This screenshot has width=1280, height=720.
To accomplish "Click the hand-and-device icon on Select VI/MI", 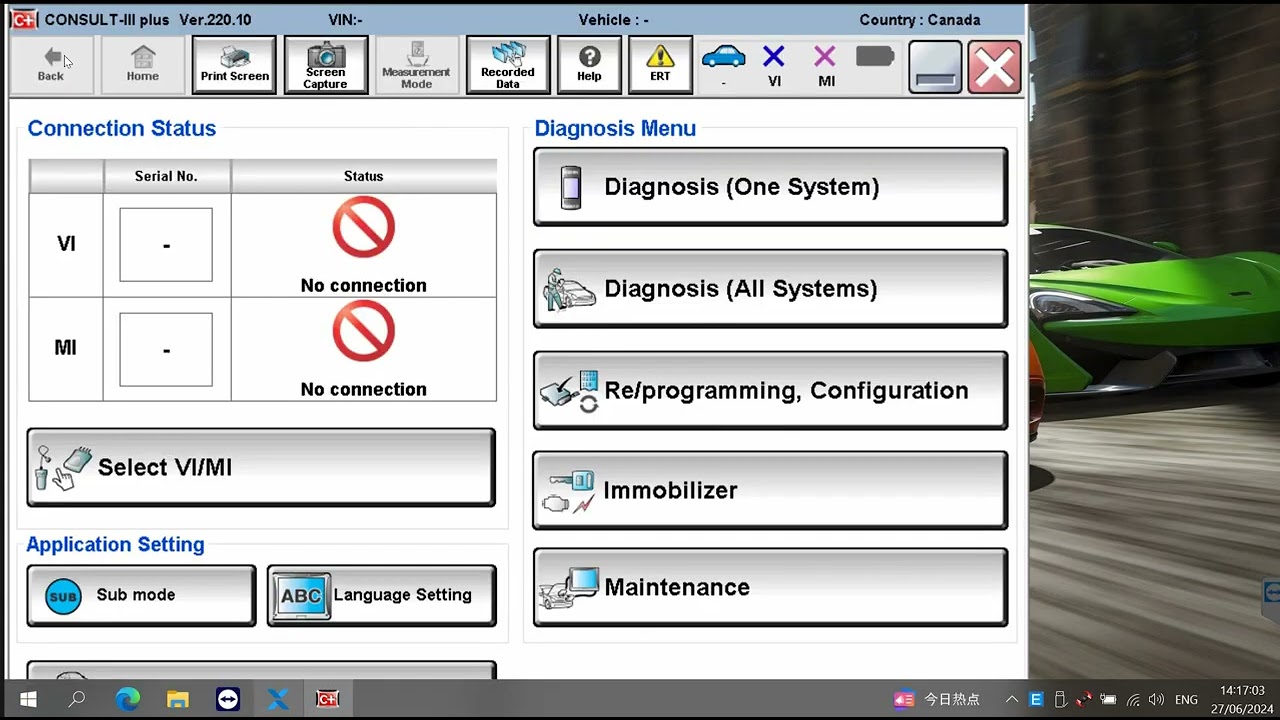I will (62, 467).
